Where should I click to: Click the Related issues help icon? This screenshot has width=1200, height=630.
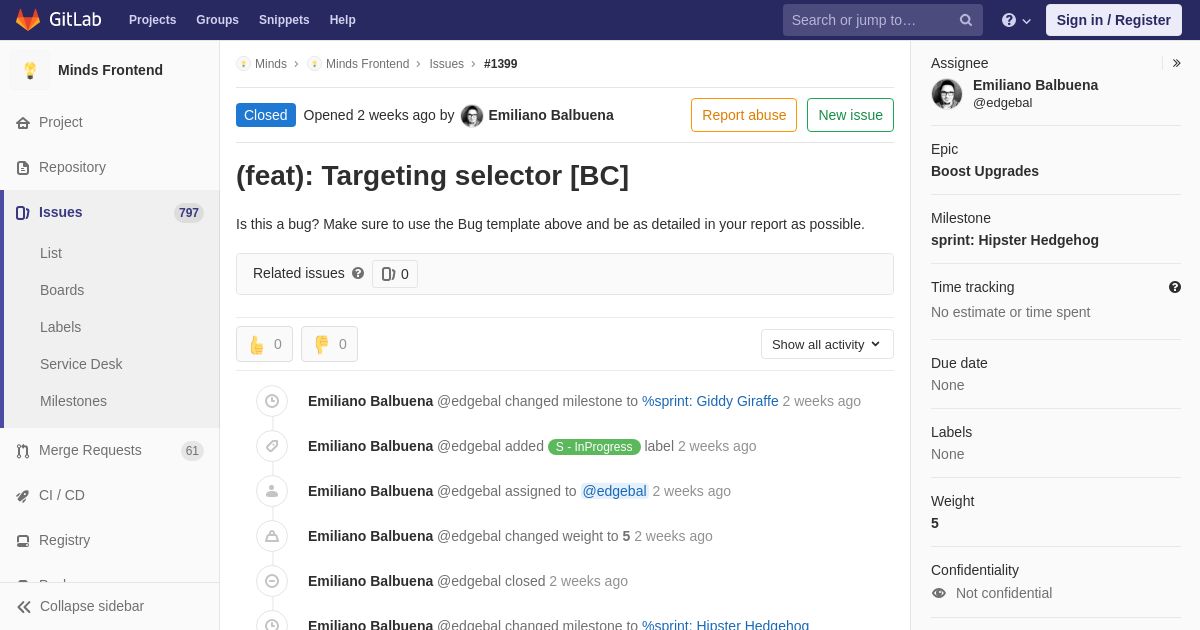pos(358,273)
